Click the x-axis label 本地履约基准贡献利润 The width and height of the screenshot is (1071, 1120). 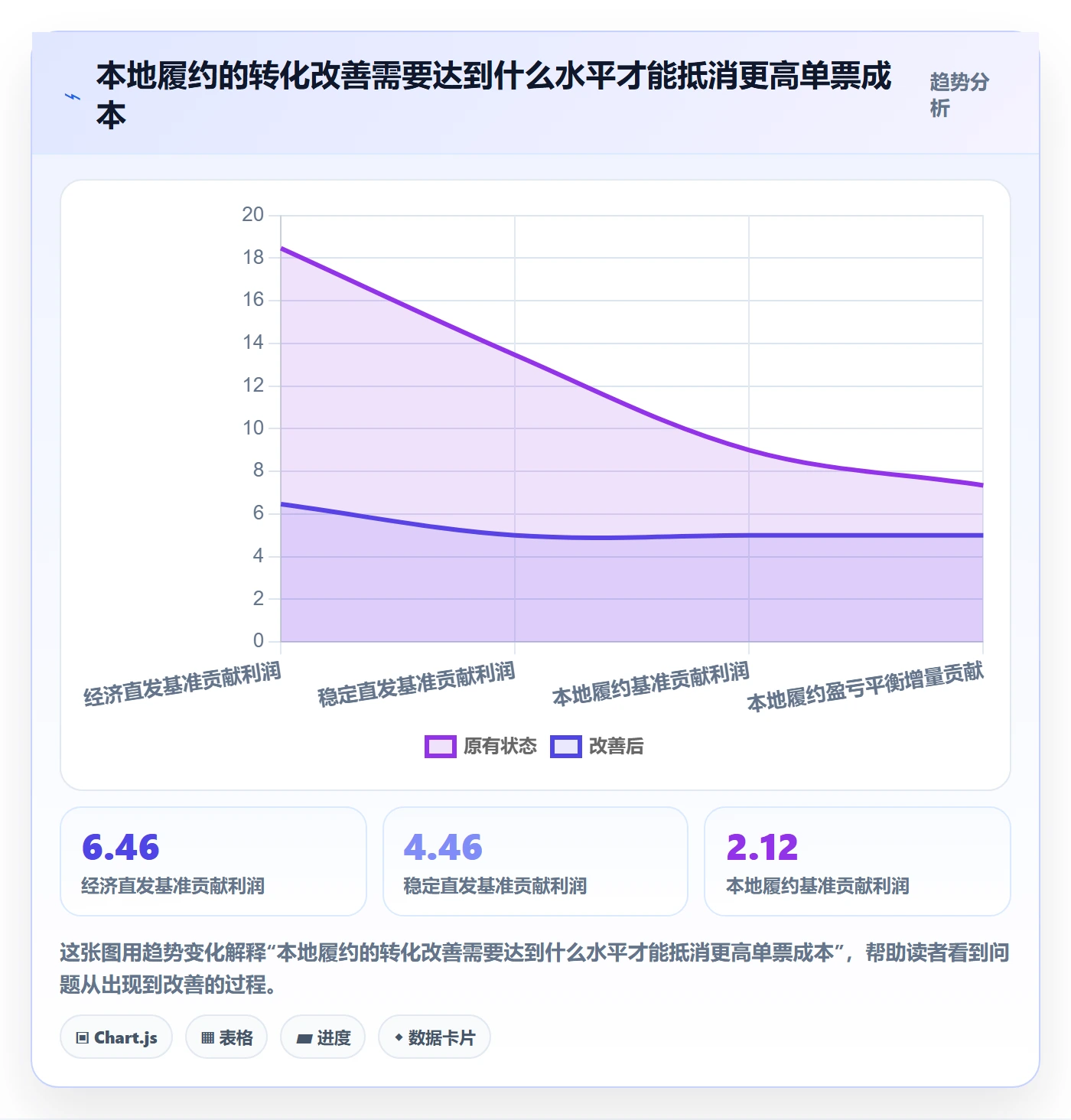coord(651,685)
